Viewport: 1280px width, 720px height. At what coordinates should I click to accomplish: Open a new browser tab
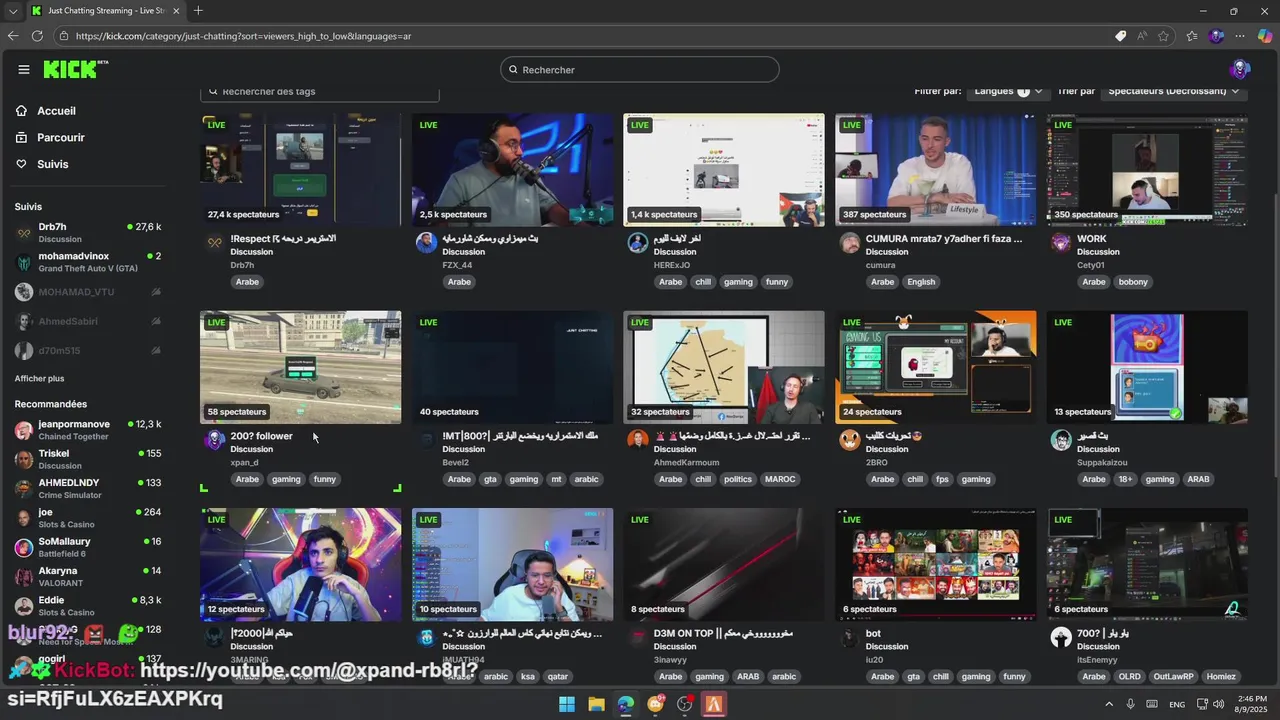pos(198,11)
